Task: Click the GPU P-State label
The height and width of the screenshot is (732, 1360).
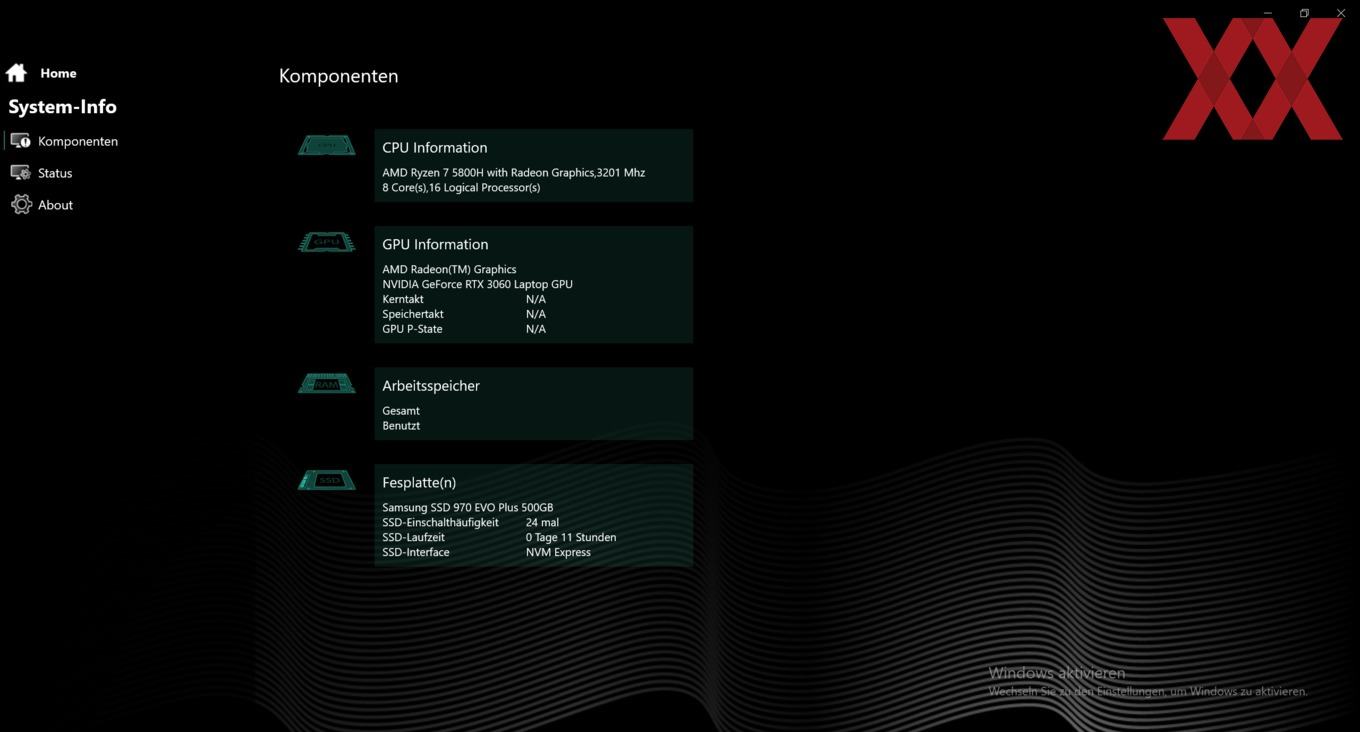Action: (x=412, y=329)
